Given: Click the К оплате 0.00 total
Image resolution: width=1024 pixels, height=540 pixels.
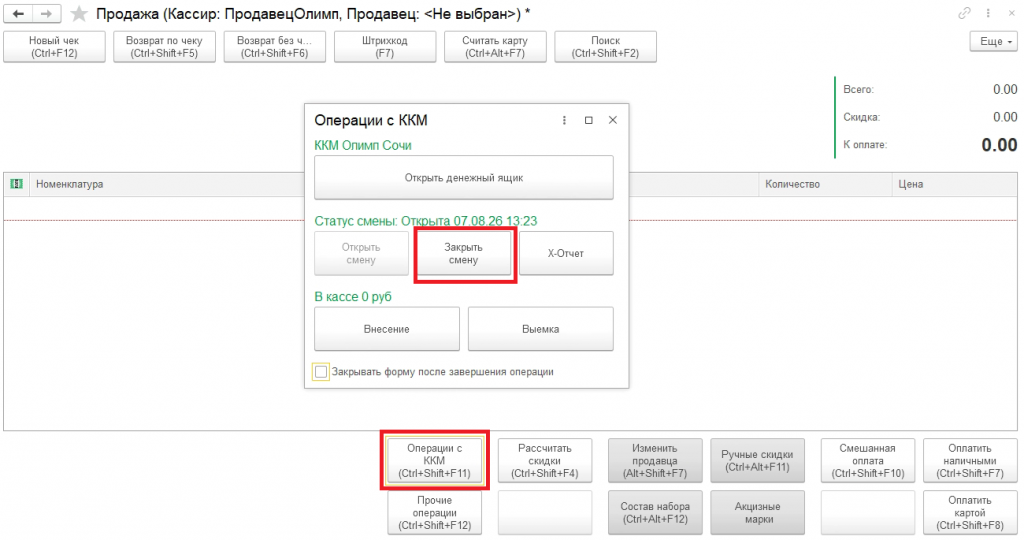Looking at the screenshot, I should [x=999, y=145].
